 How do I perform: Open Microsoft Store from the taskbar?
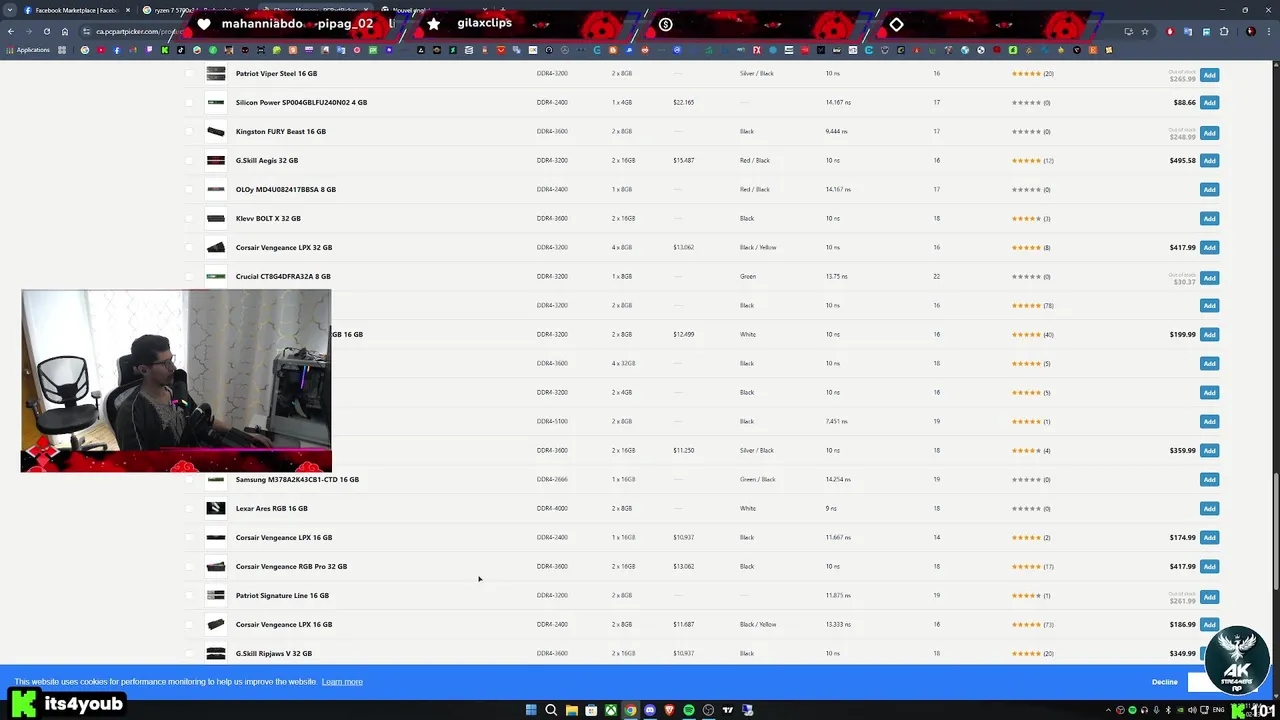591,710
